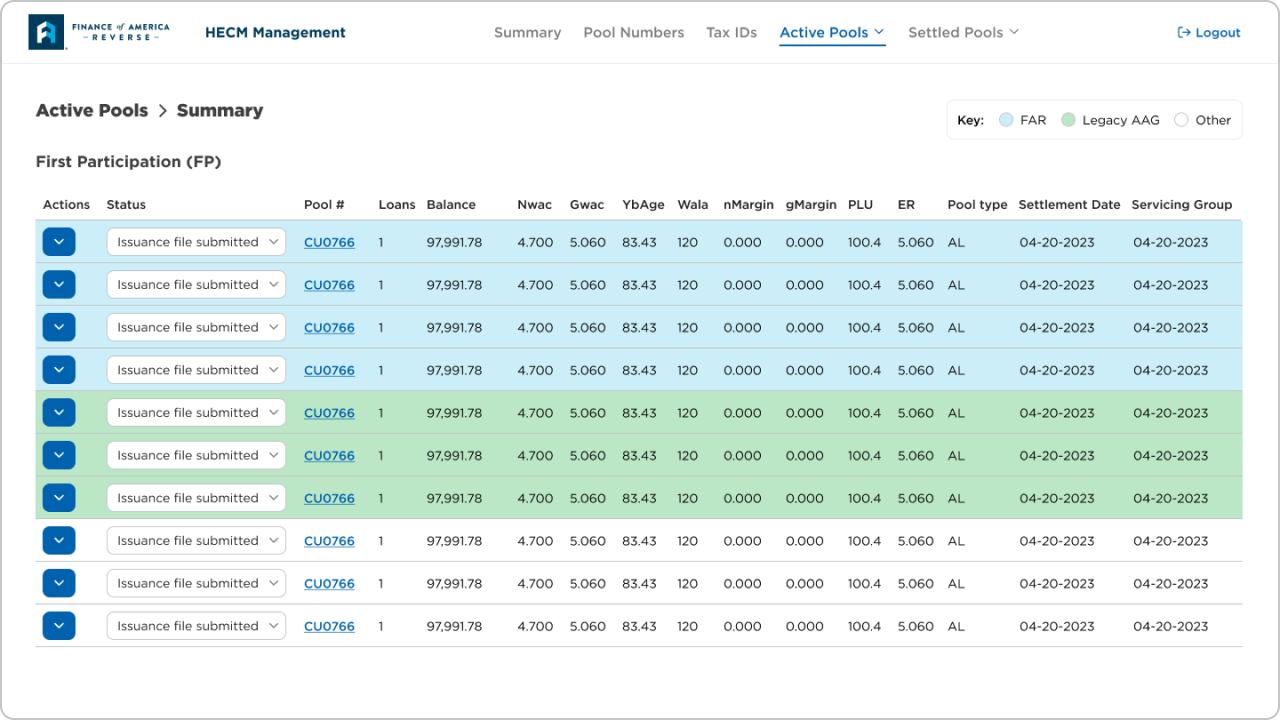Screen dimensions: 1280x720
Task: Click the Servicing Group column header
Action: click(1182, 204)
